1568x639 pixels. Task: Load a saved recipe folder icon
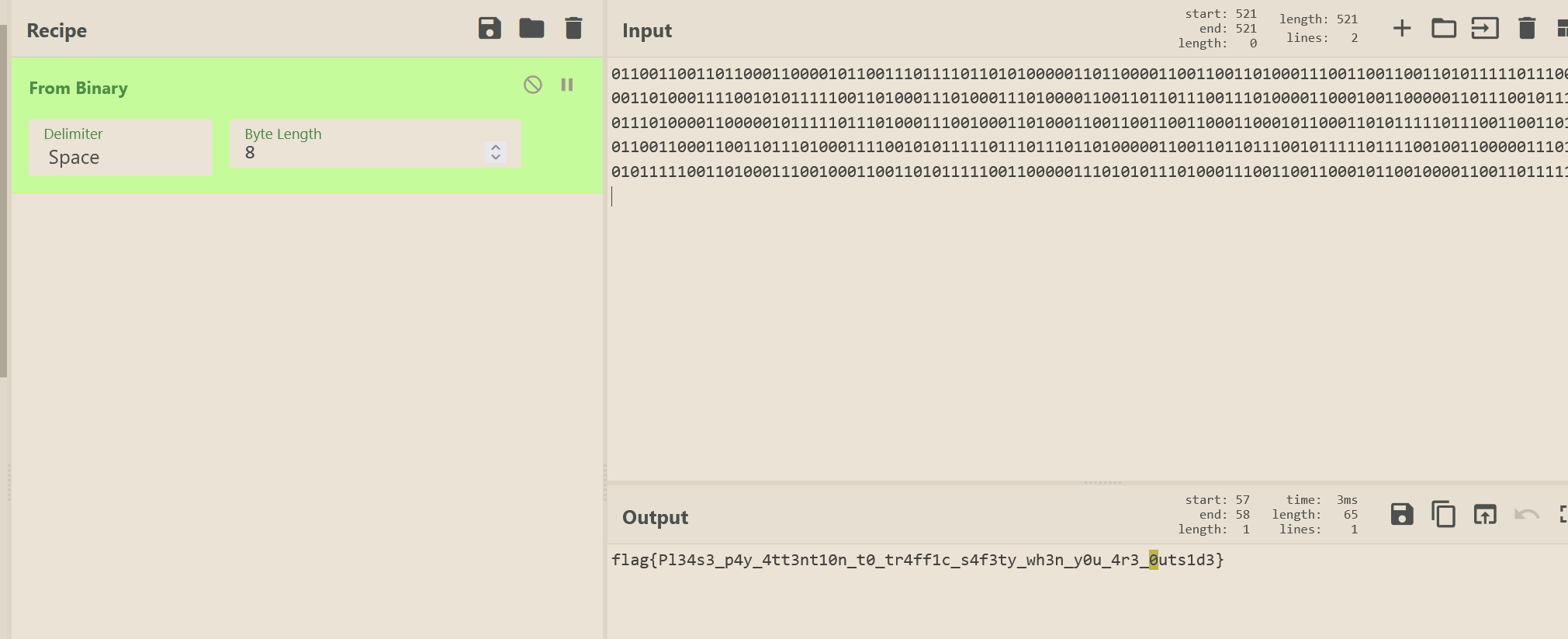click(x=531, y=29)
